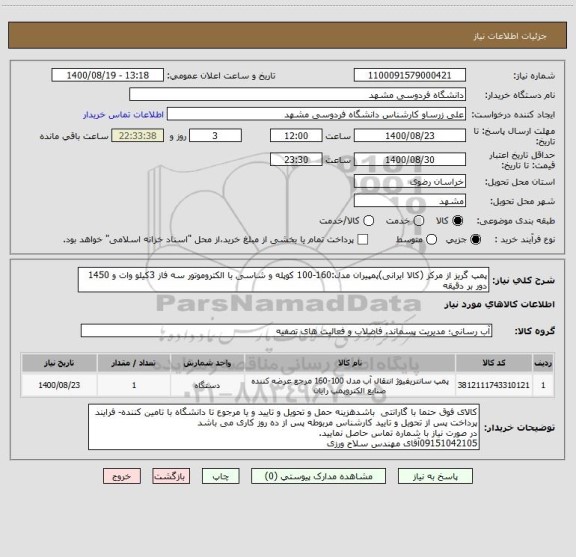
Task: Click the بازگشت back button
Action: pyautogui.click(x=171, y=476)
